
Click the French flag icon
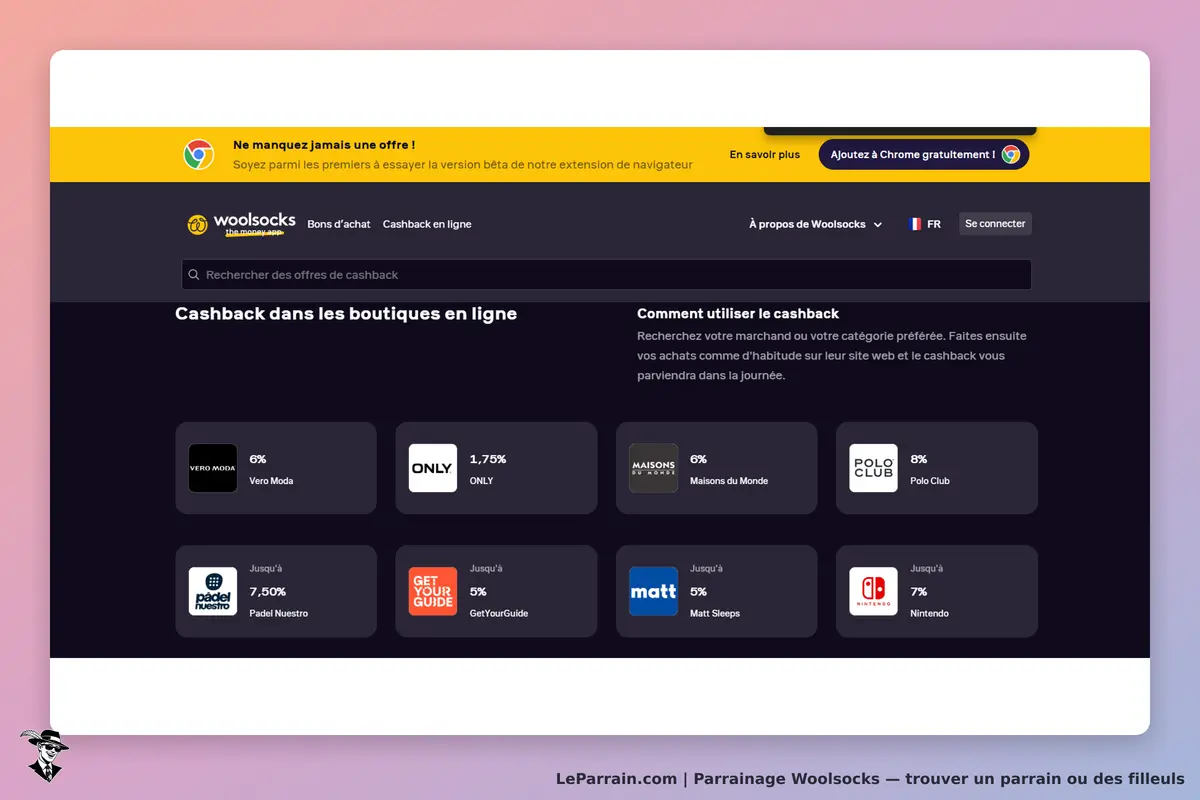click(x=915, y=224)
